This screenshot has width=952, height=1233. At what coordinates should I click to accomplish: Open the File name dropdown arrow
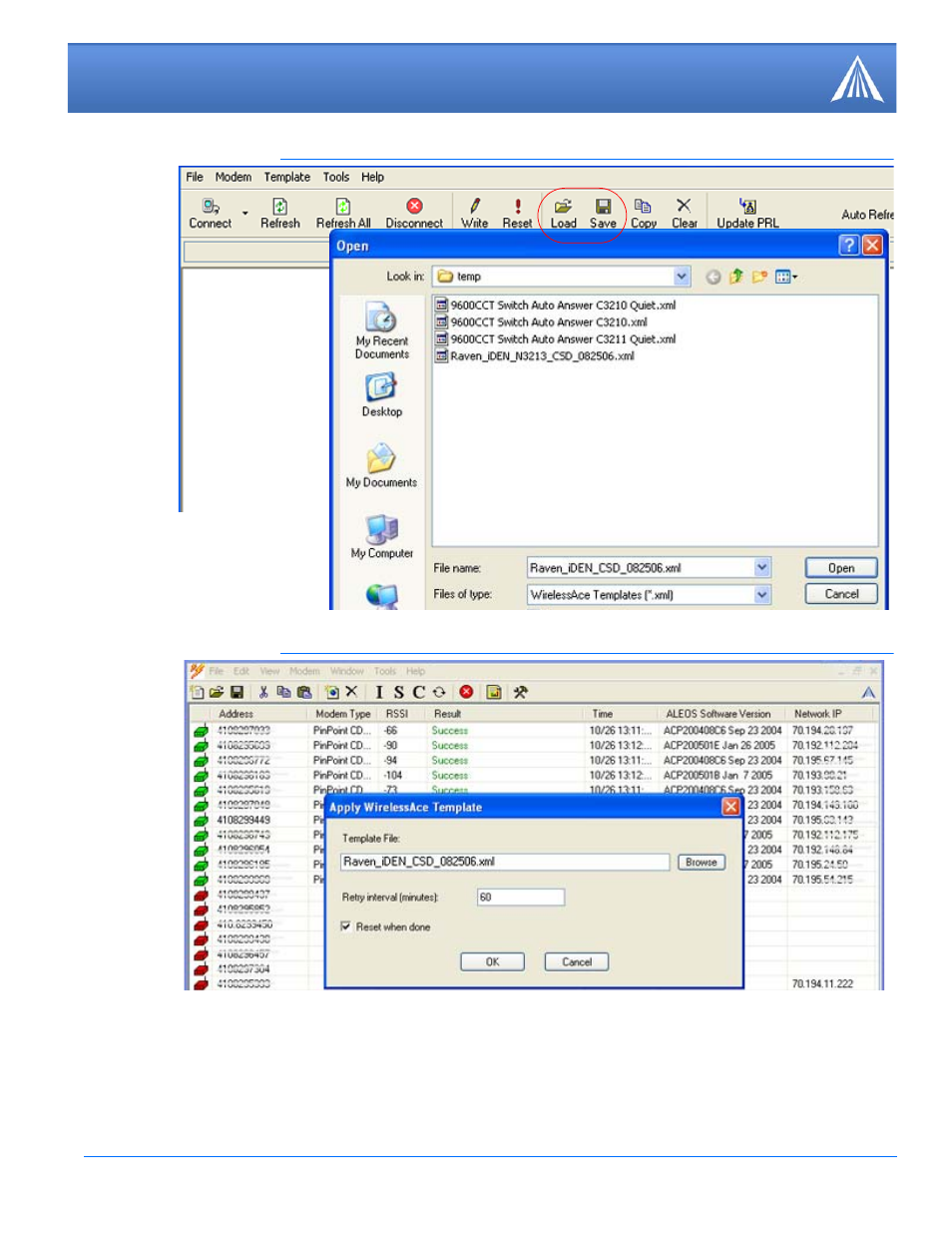tap(762, 568)
